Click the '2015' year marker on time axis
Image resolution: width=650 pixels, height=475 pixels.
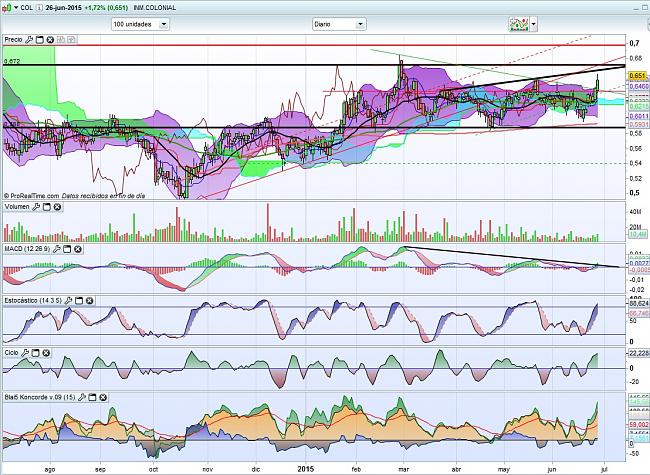point(305,467)
